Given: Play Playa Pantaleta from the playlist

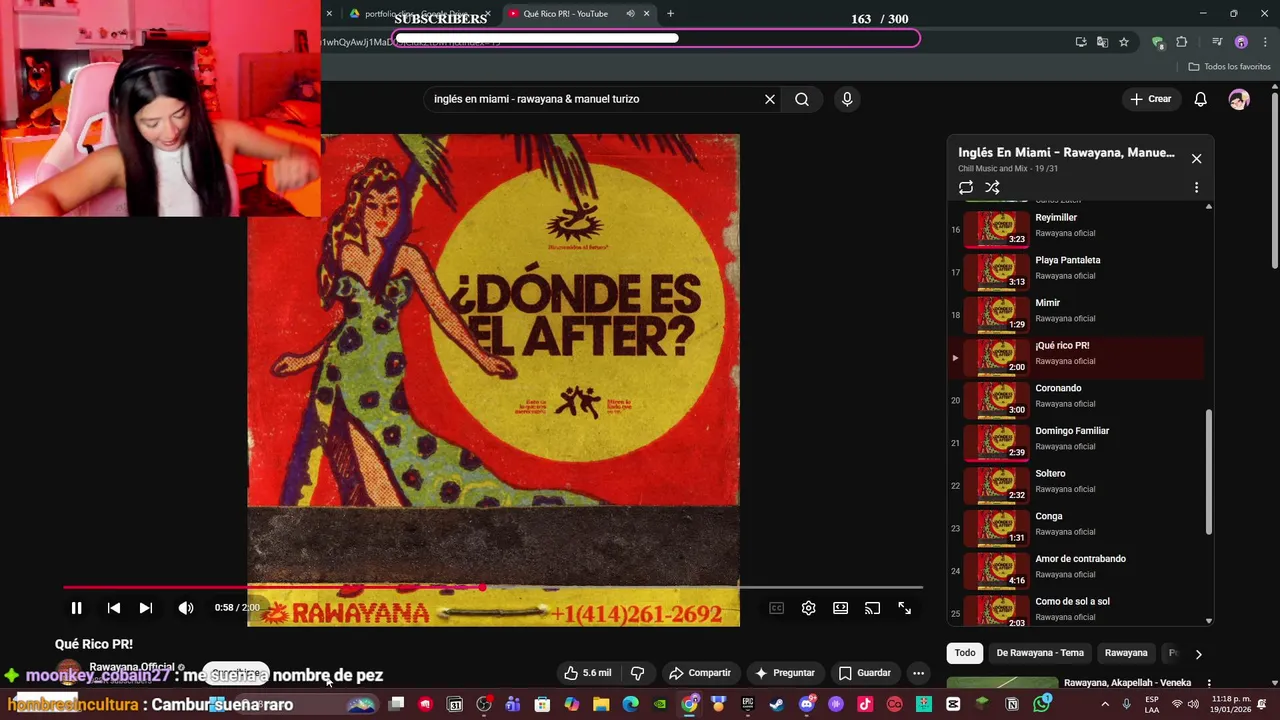Looking at the screenshot, I should point(1076,271).
